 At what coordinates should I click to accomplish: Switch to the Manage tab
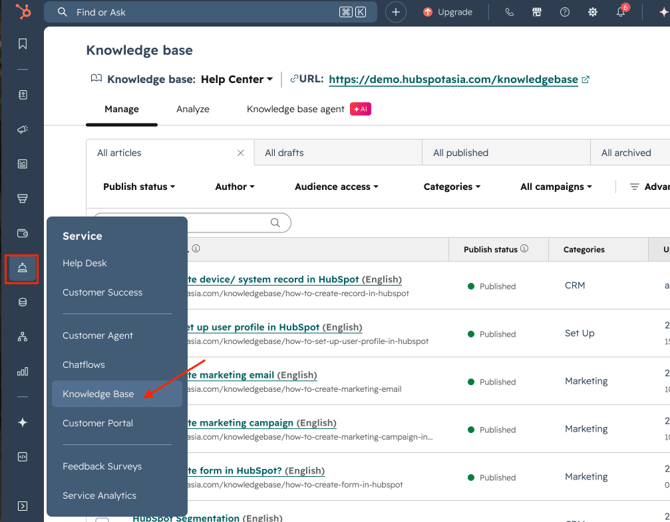[122, 109]
